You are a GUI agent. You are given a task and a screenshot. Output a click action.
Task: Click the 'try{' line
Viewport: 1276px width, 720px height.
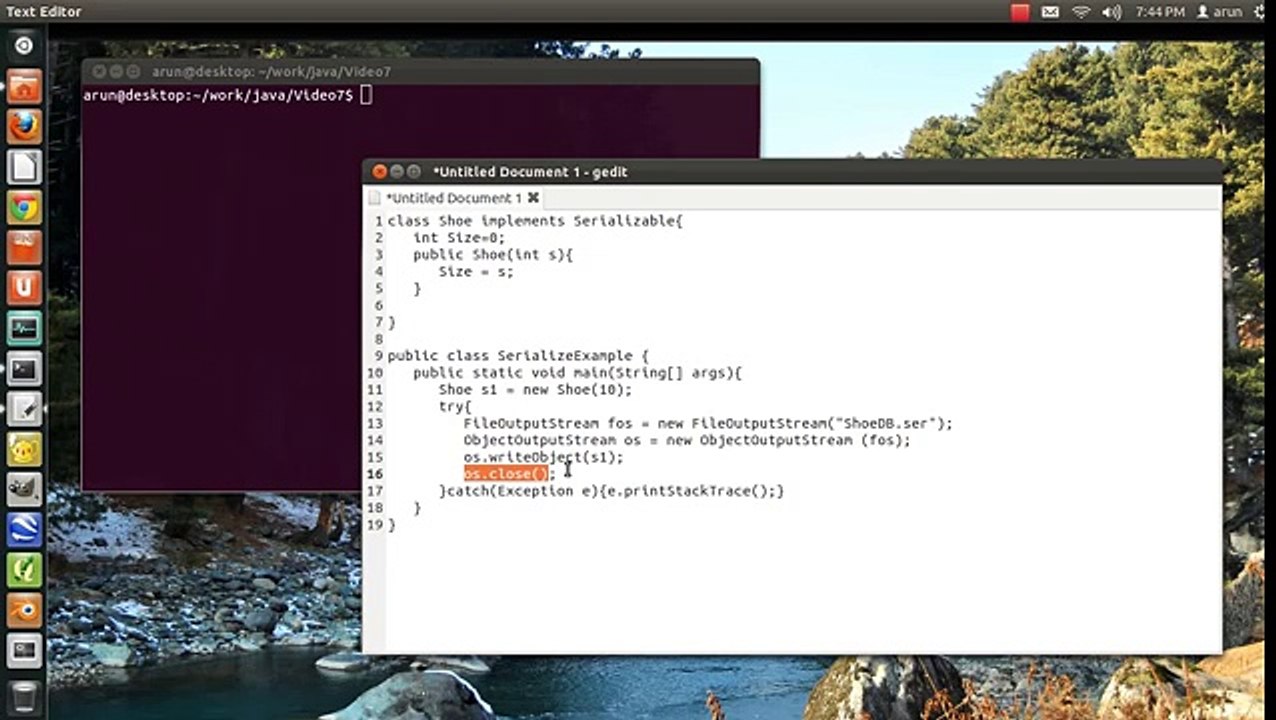click(x=455, y=407)
